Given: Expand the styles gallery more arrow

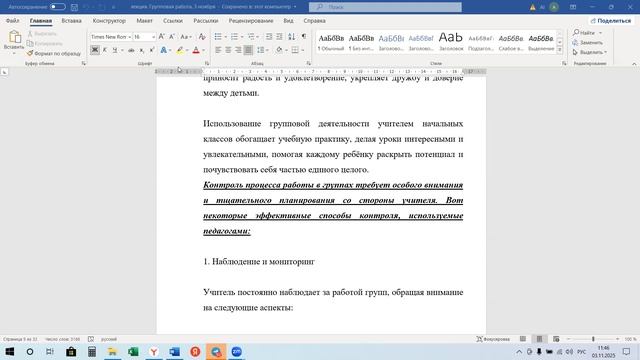Looking at the screenshot, I should pos(560,50).
